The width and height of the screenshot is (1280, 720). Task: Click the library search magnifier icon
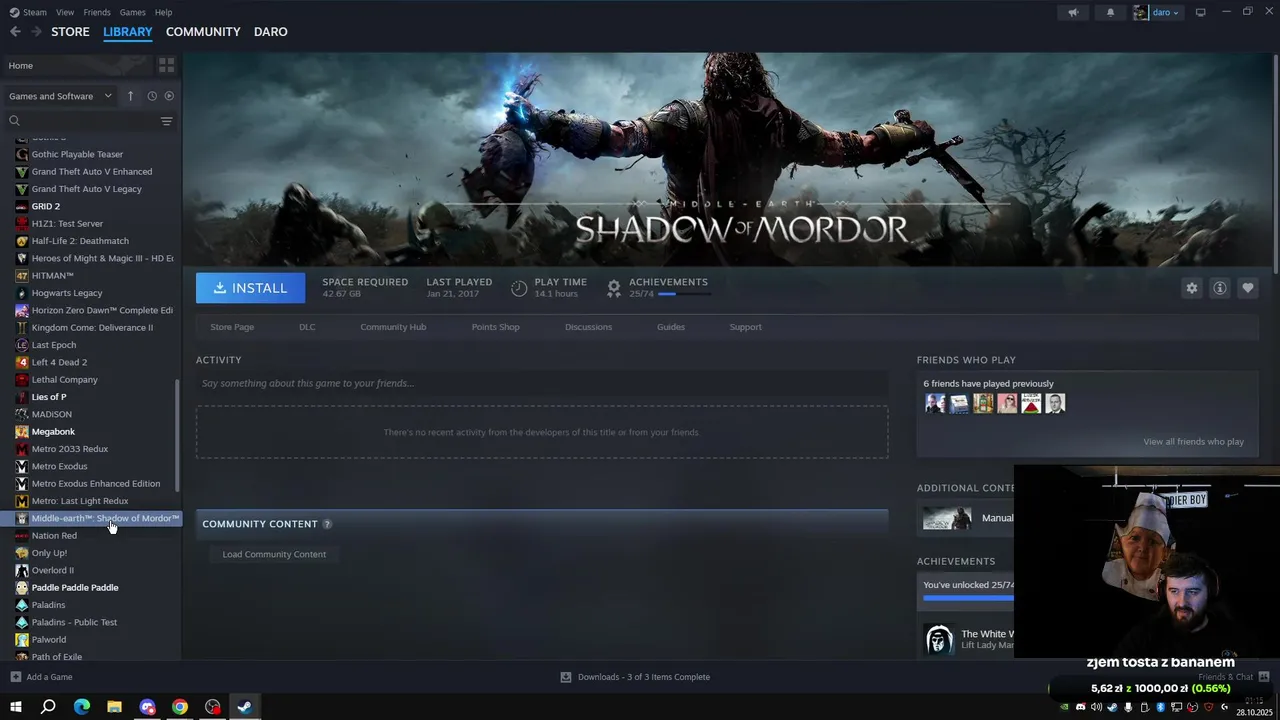(14, 121)
